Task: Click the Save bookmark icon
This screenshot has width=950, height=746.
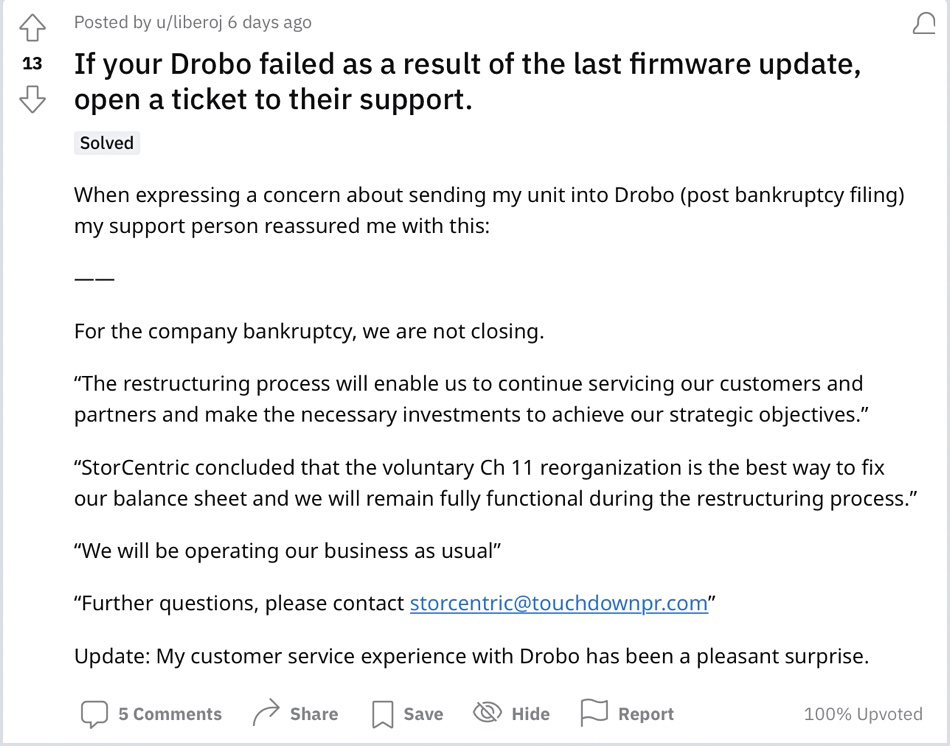Action: click(x=382, y=714)
